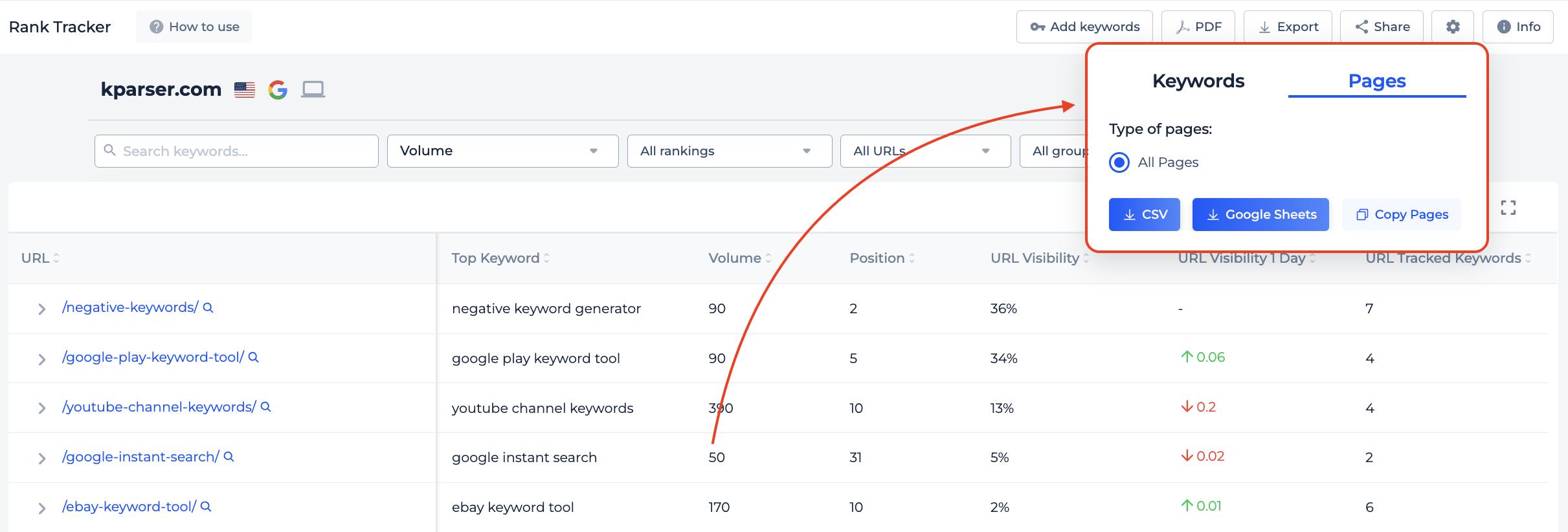
Task: Focus the Search keywords input field
Action: [x=236, y=151]
